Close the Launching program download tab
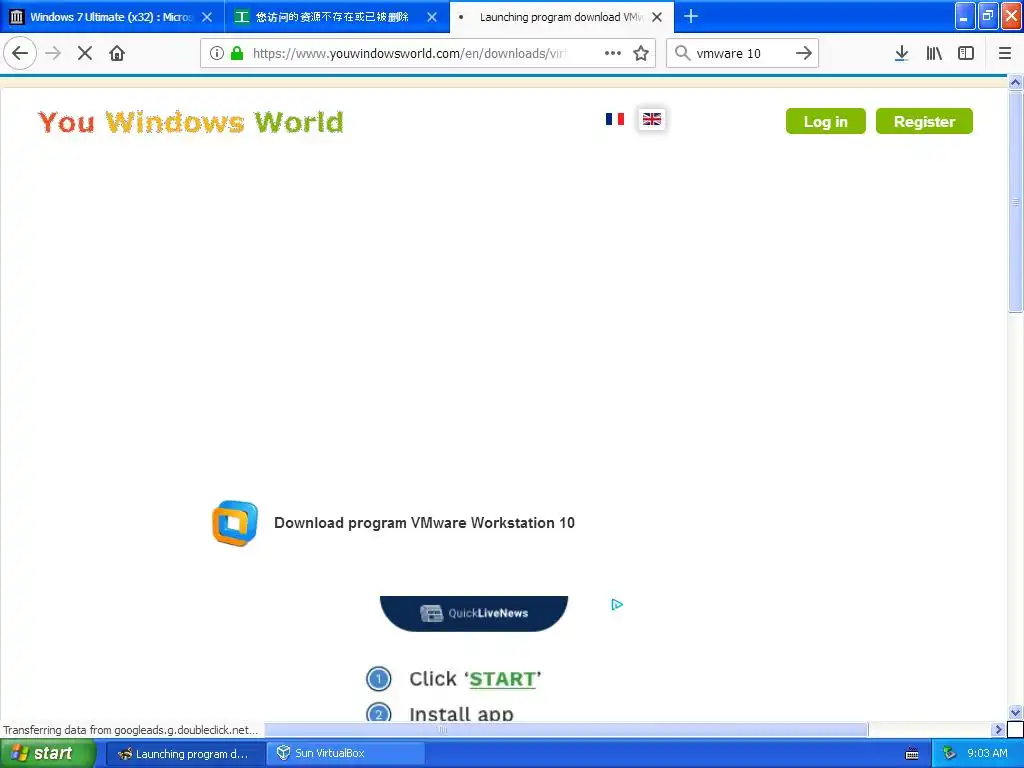The width and height of the screenshot is (1024, 768). 658,17
